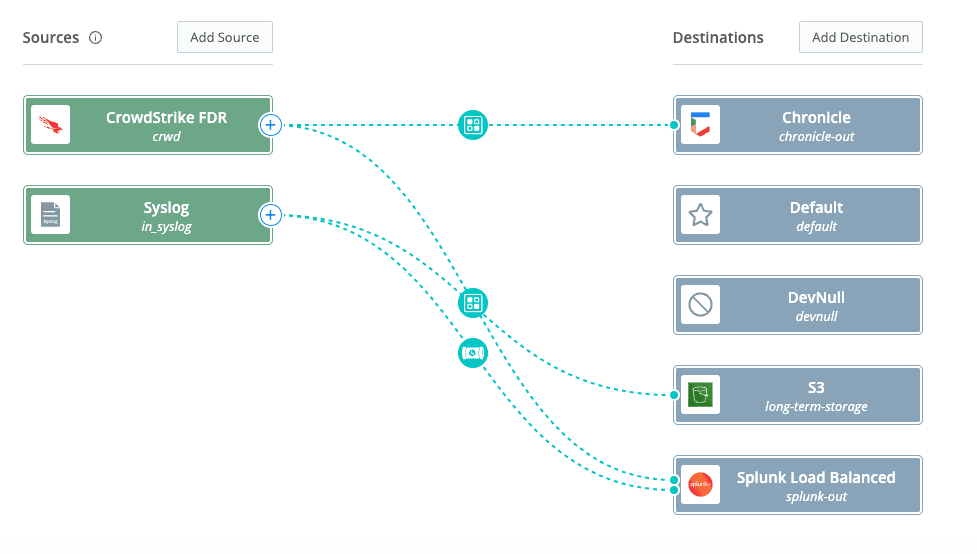The height and width of the screenshot is (554, 977).
Task: Click the Splunk orange logo icon
Action: (700, 485)
